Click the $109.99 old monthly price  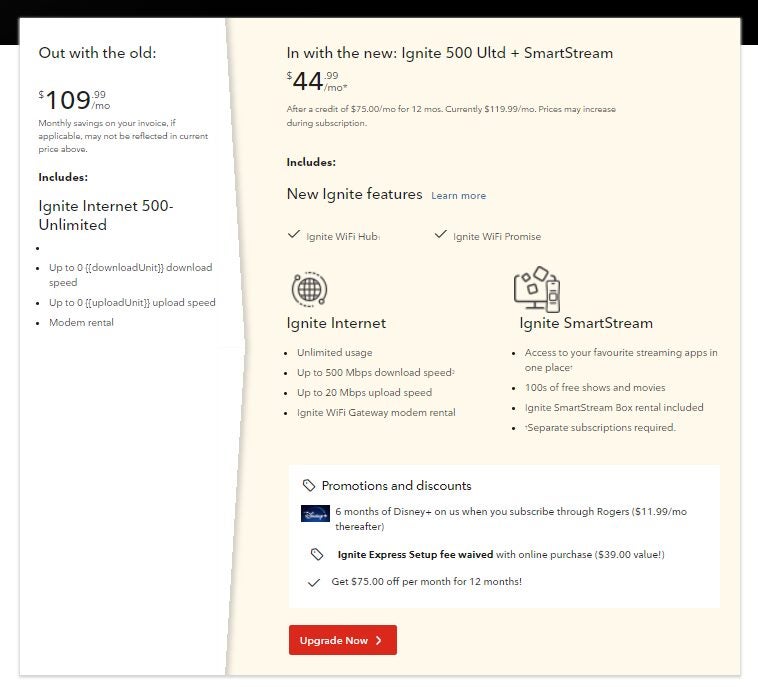73,100
